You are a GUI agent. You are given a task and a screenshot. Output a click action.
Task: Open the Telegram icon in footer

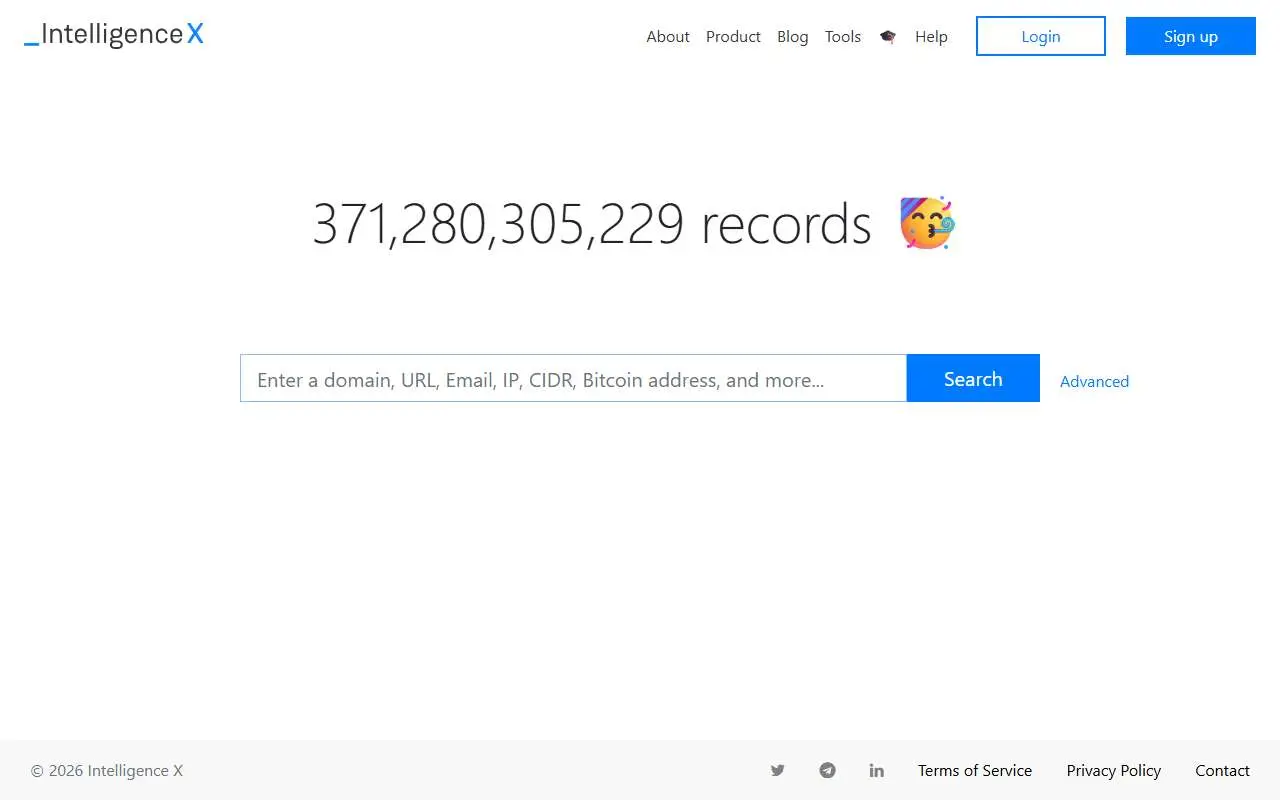(827, 770)
